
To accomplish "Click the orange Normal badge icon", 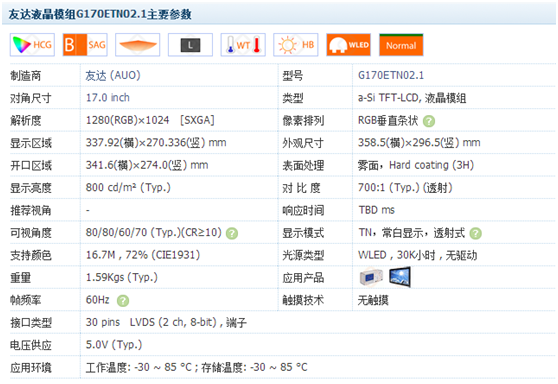I will pos(401,45).
